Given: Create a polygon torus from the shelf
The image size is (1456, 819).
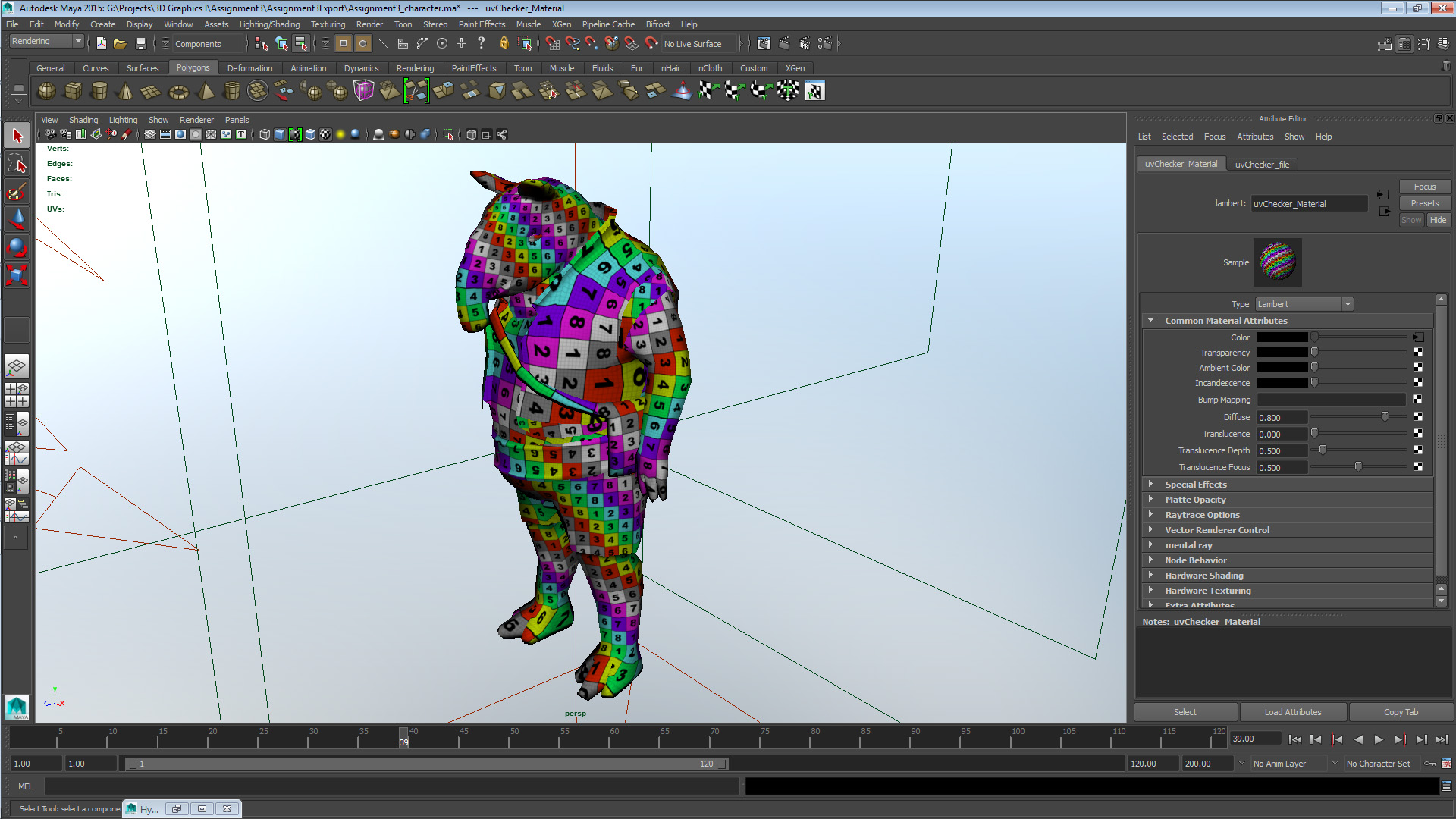Looking at the screenshot, I should tap(178, 90).
